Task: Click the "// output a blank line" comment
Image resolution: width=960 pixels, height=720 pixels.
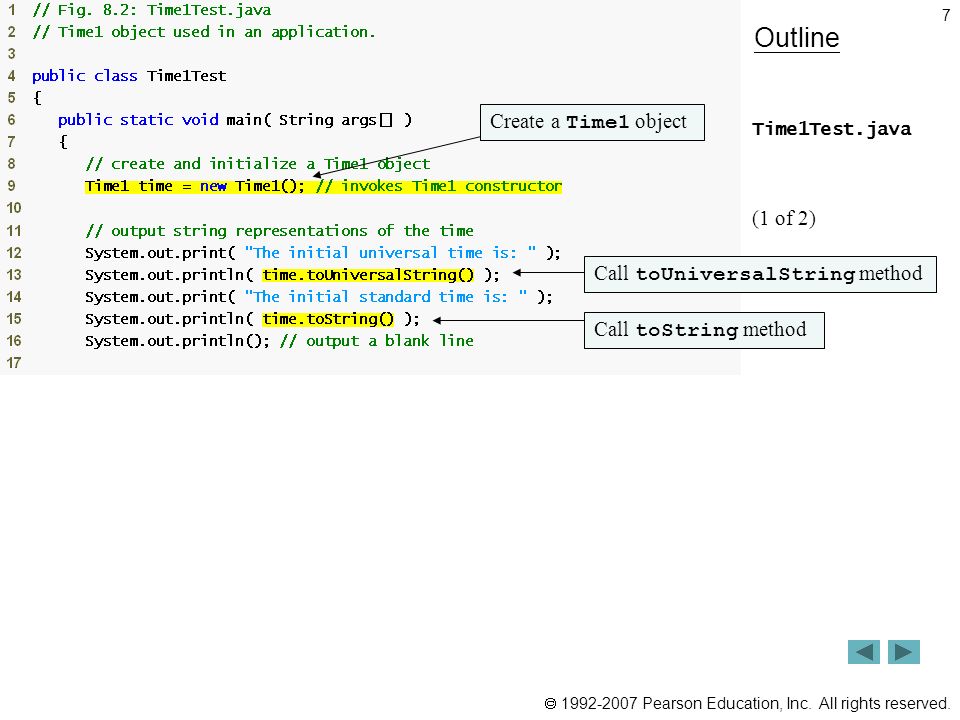Action: [x=377, y=341]
